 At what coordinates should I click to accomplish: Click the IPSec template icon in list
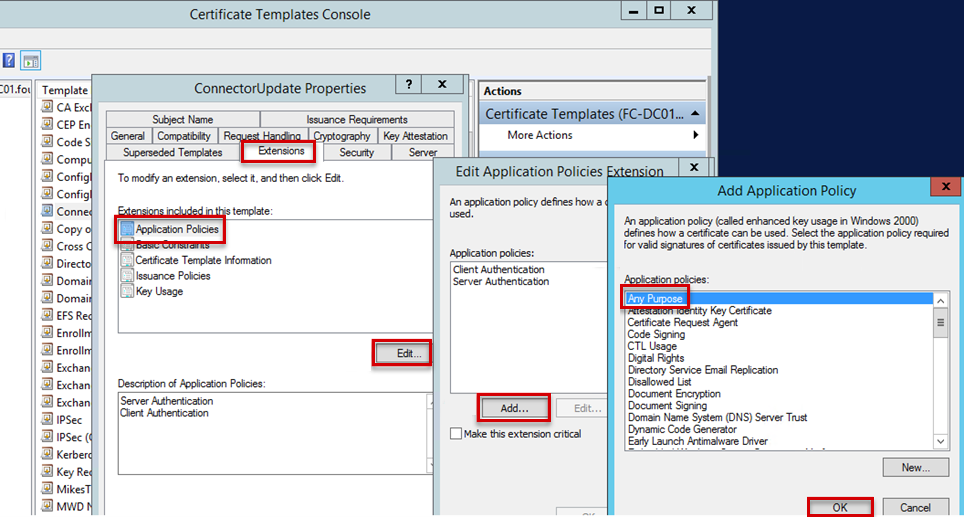(47, 420)
